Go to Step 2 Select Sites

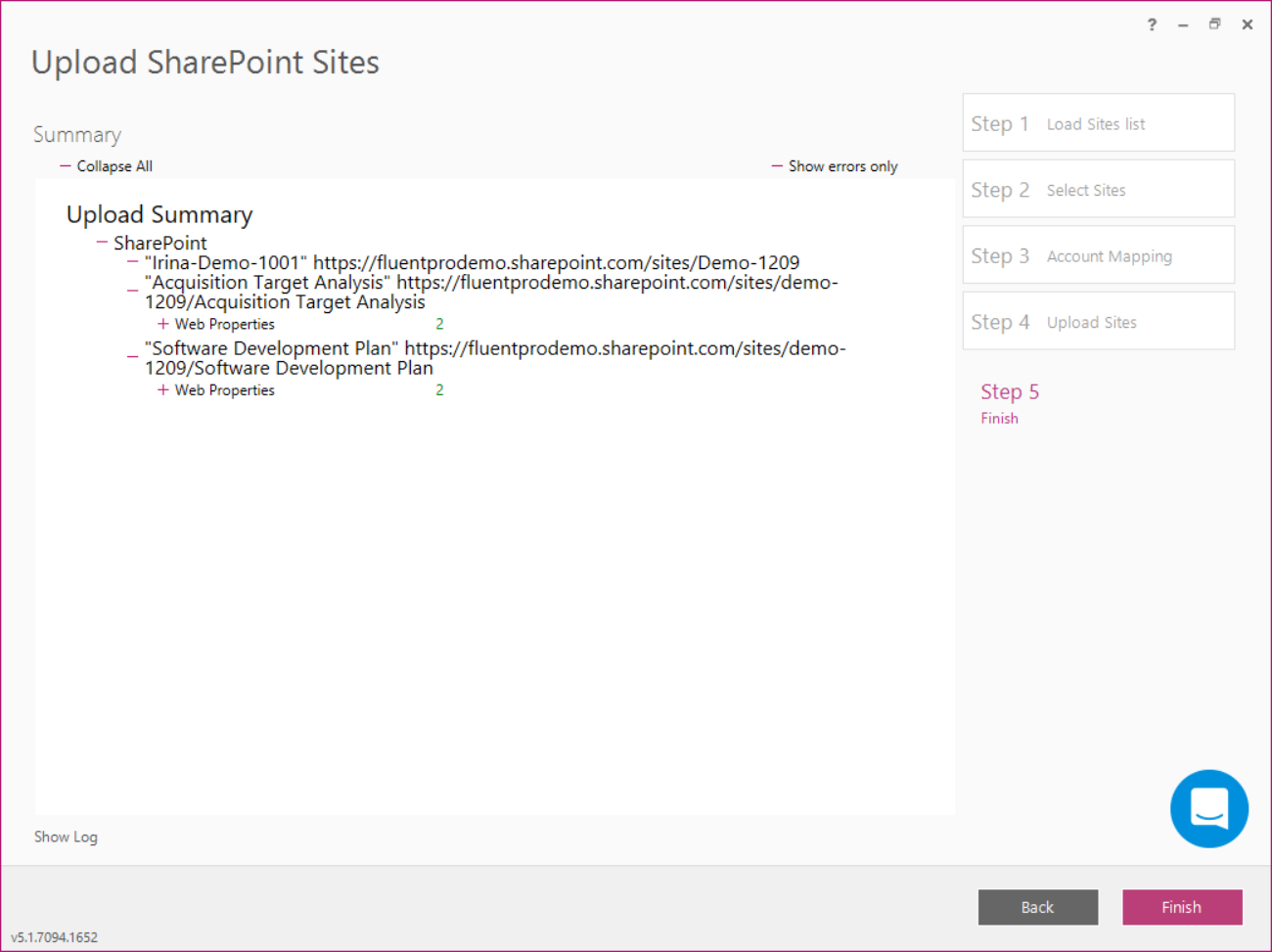click(x=1098, y=190)
